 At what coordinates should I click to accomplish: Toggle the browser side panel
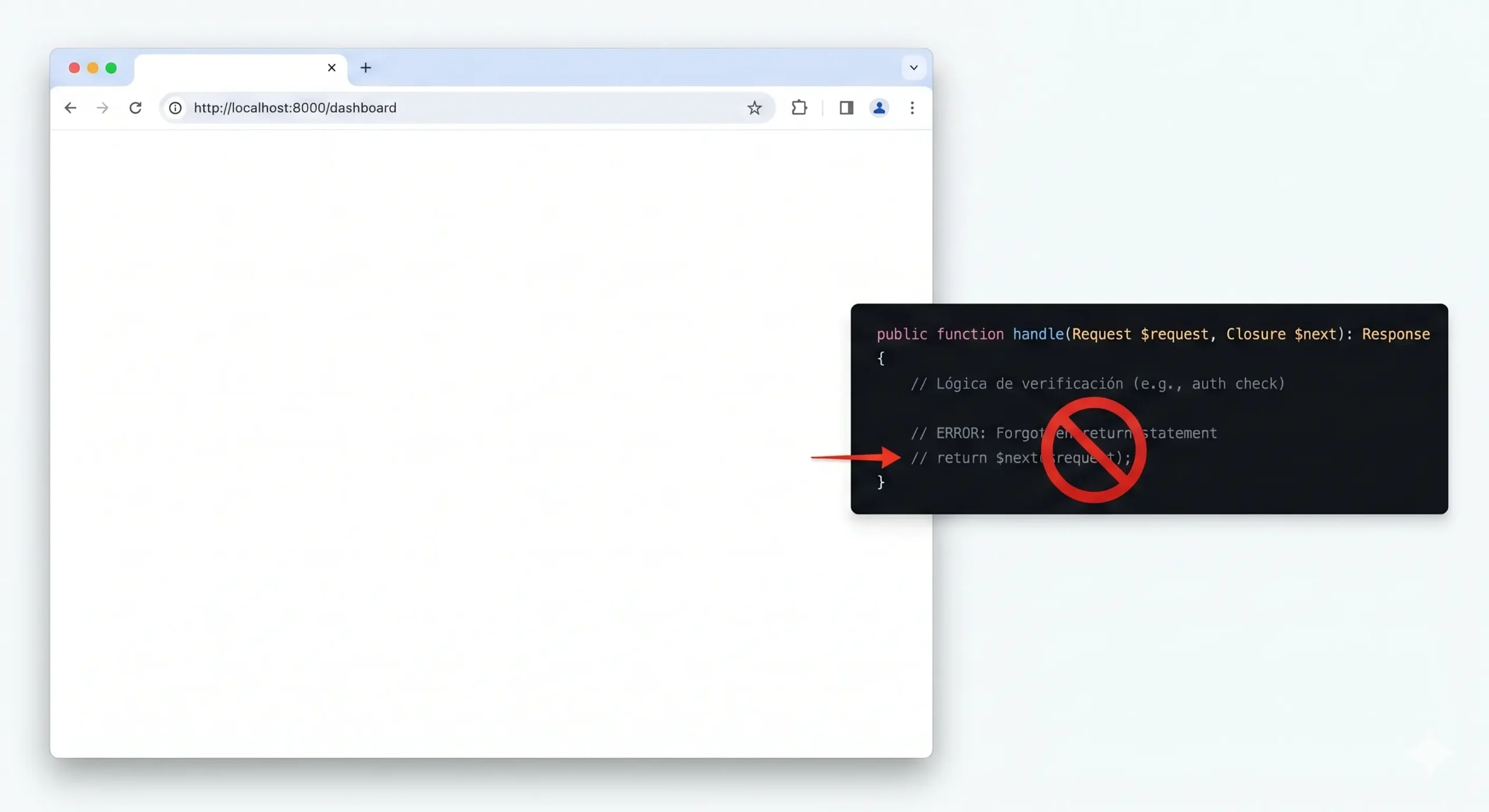tap(846, 108)
